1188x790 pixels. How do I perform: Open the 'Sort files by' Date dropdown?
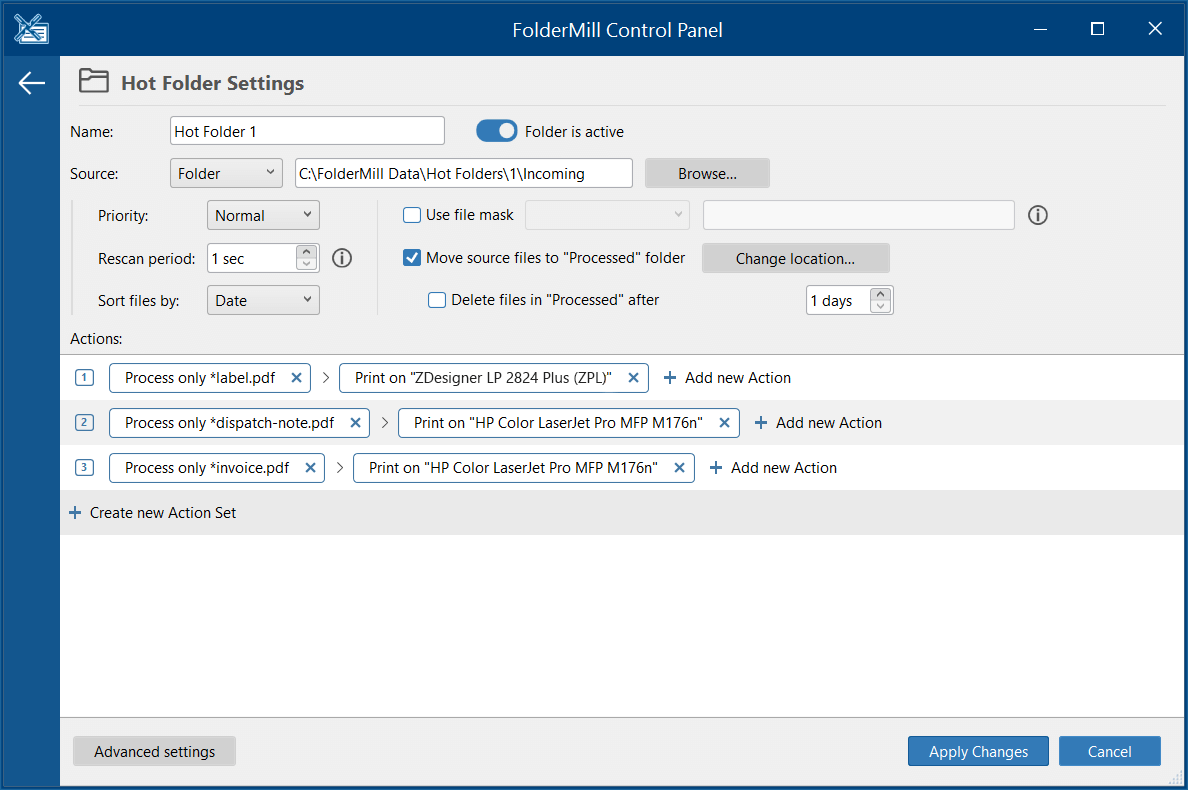(263, 300)
